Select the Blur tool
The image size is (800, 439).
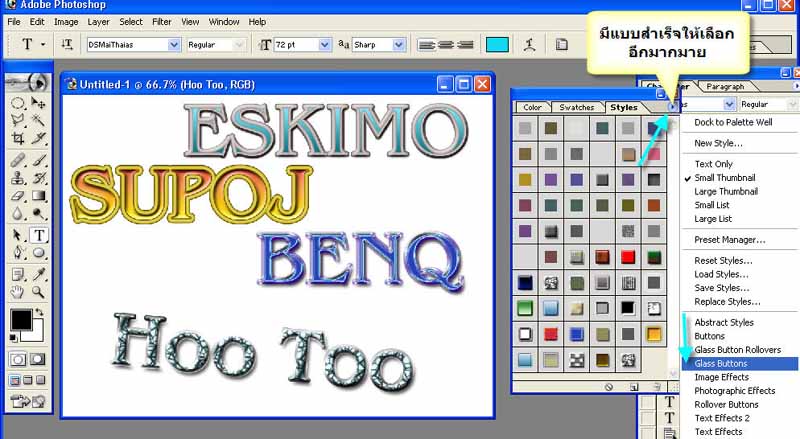pos(18,213)
